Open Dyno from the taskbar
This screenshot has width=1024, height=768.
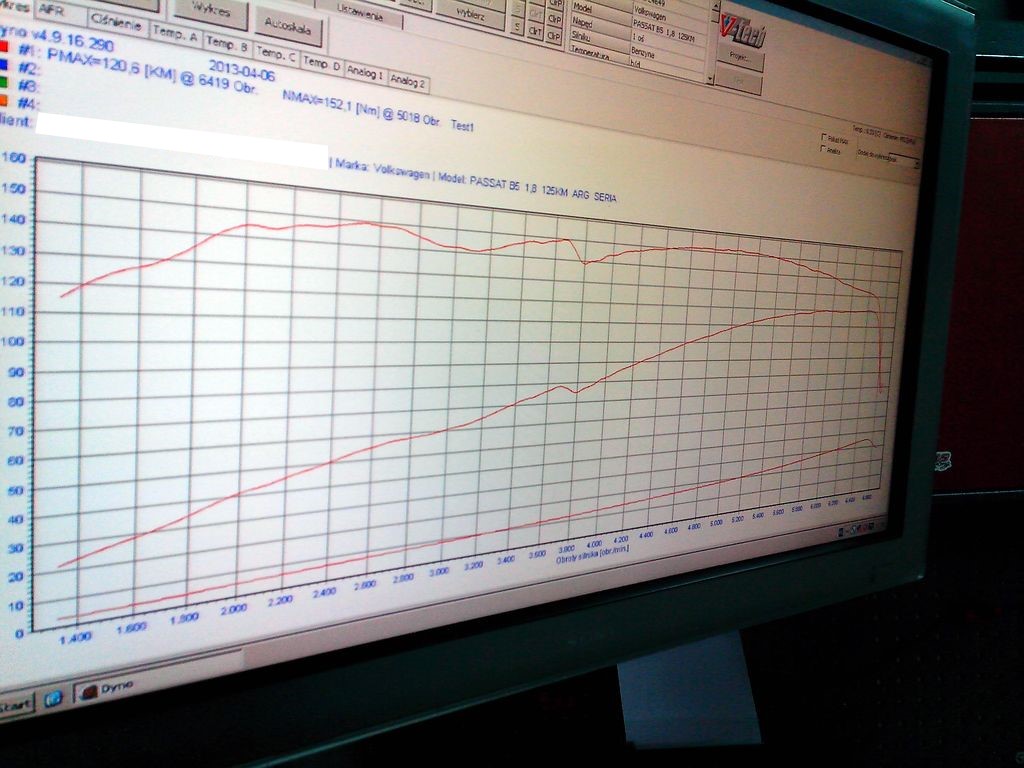(104, 688)
